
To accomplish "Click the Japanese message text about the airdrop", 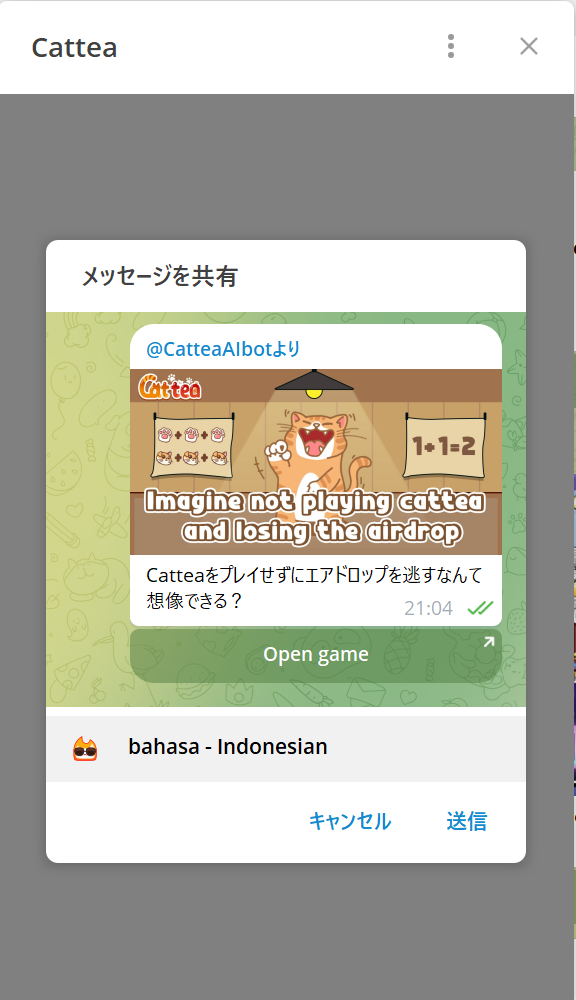I will [314, 587].
